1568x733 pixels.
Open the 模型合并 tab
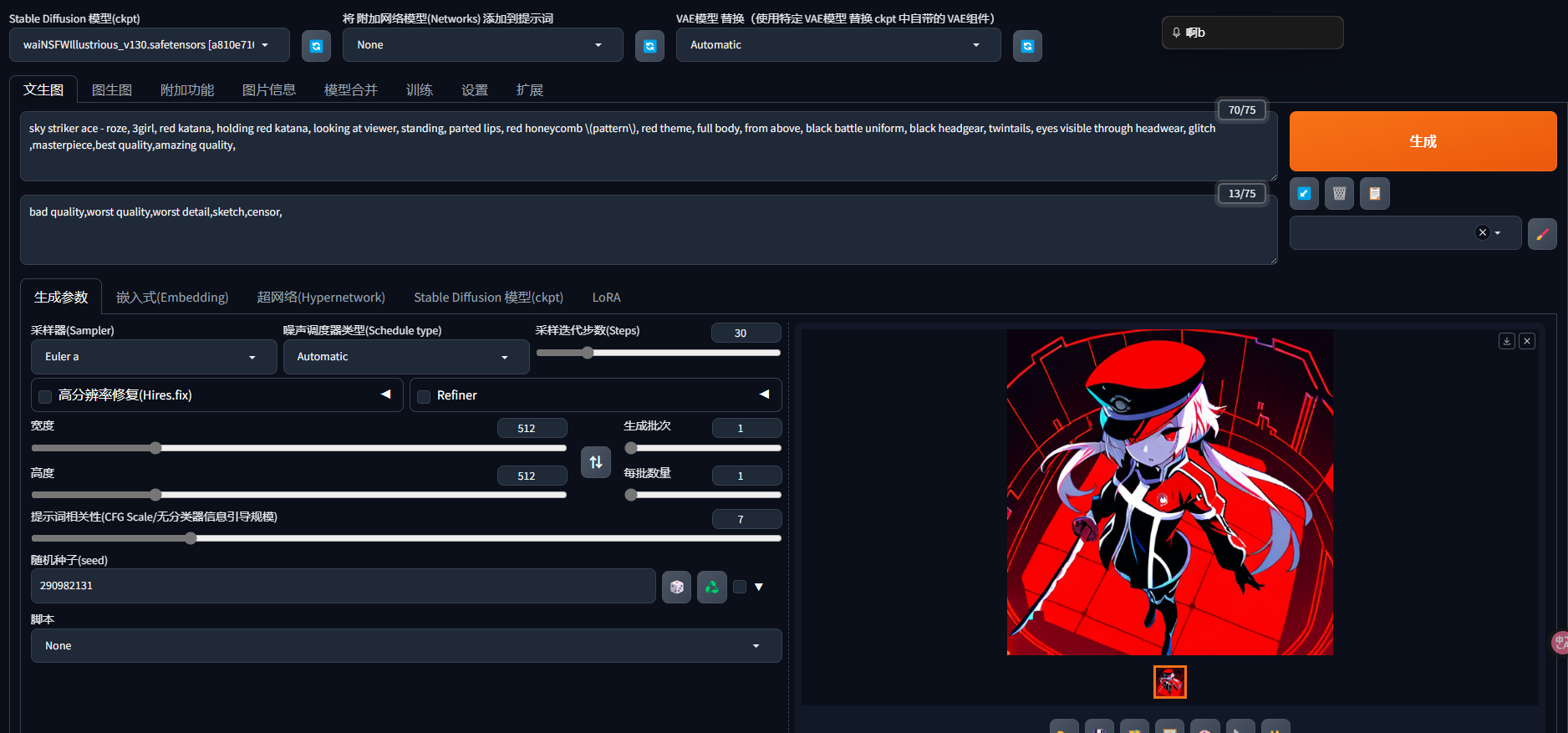tap(351, 89)
